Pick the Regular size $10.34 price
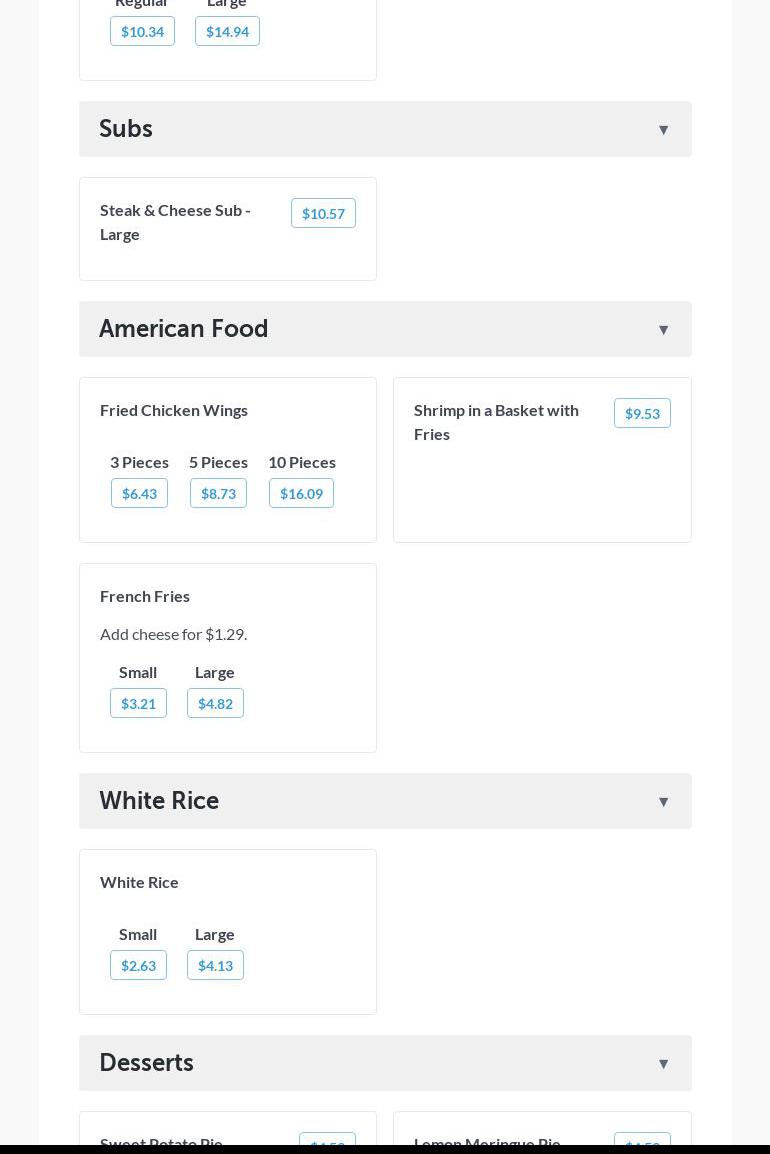The image size is (770, 1154). 142,31
